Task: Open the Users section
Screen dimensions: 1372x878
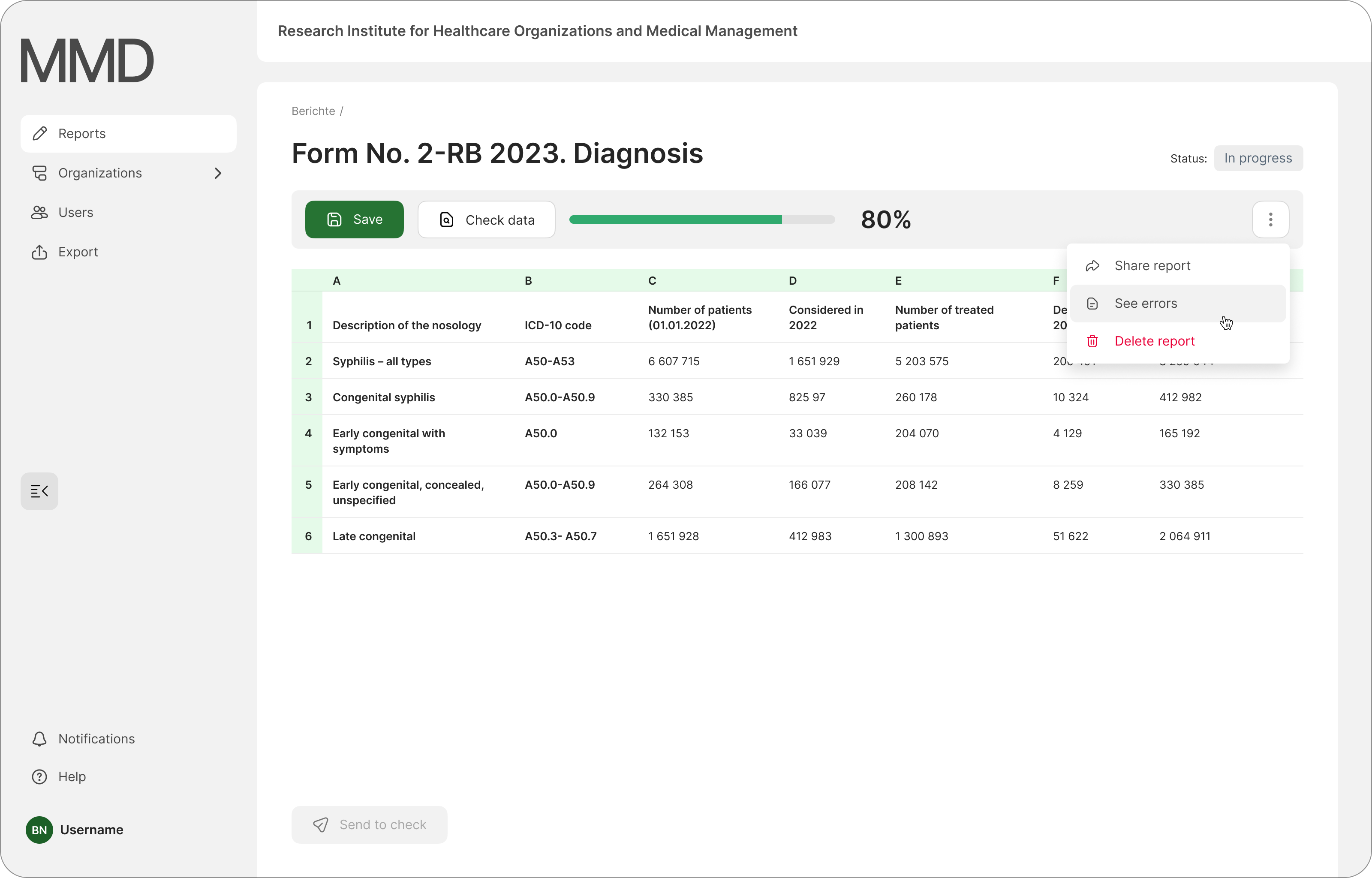Action: (x=75, y=213)
